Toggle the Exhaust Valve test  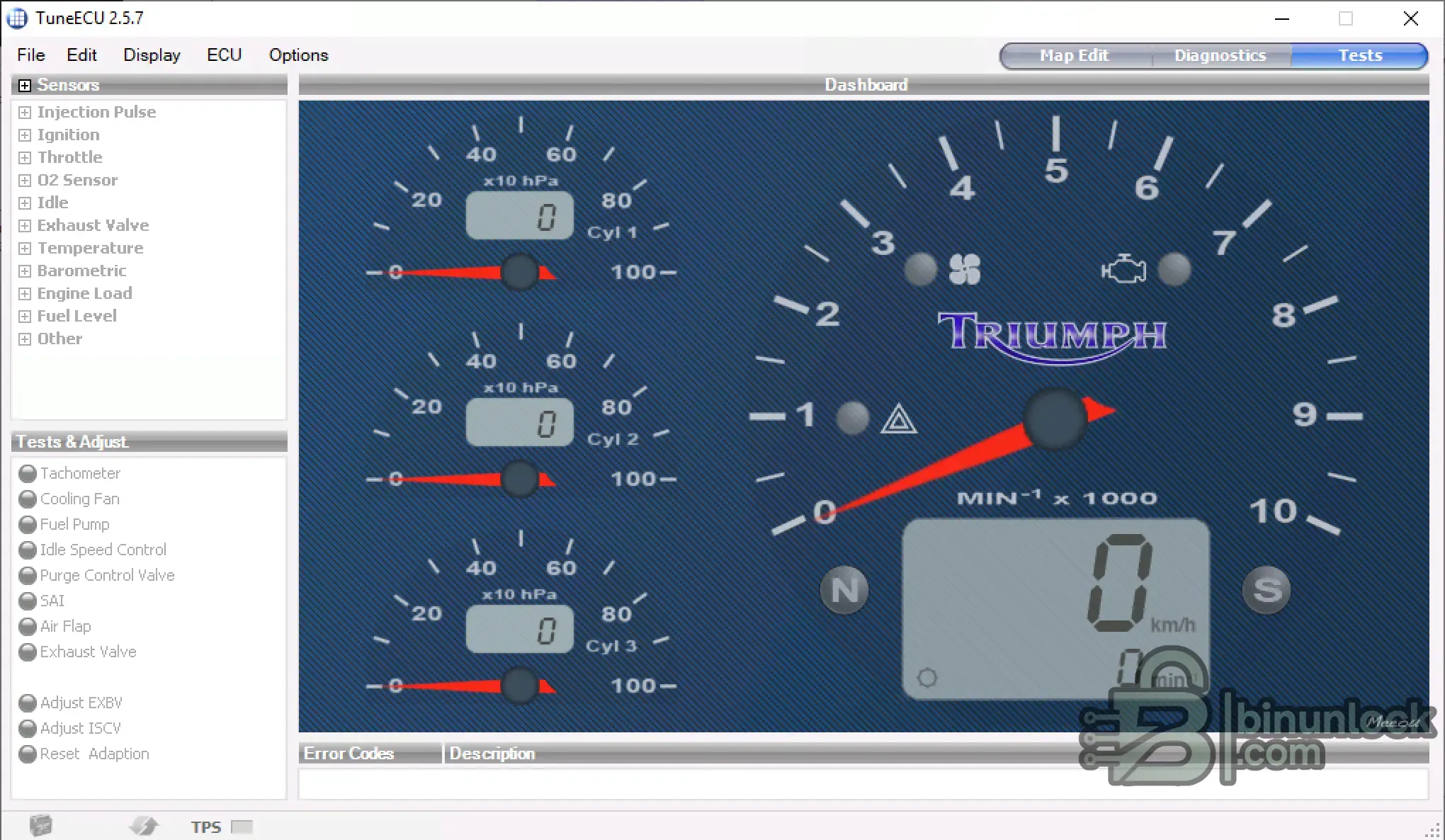(x=28, y=652)
